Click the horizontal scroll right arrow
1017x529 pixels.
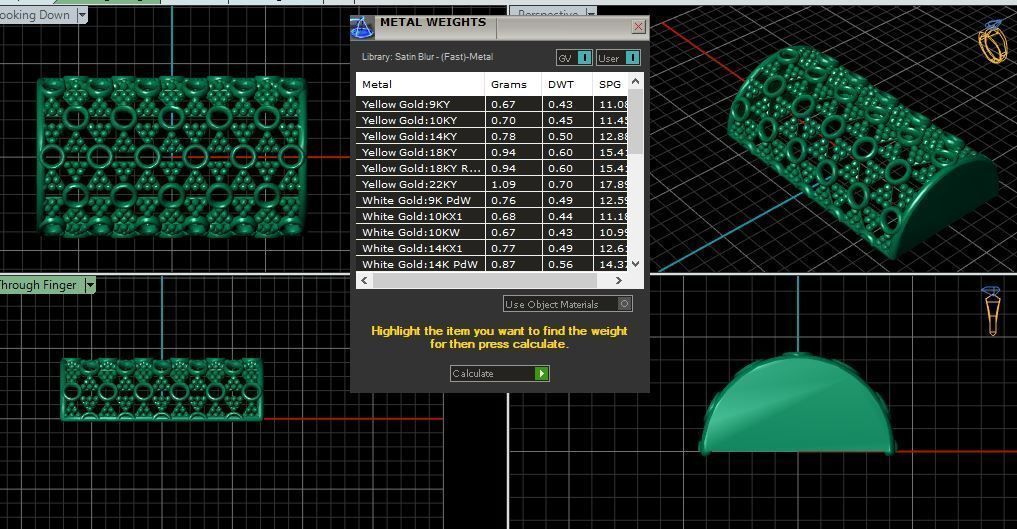click(619, 281)
